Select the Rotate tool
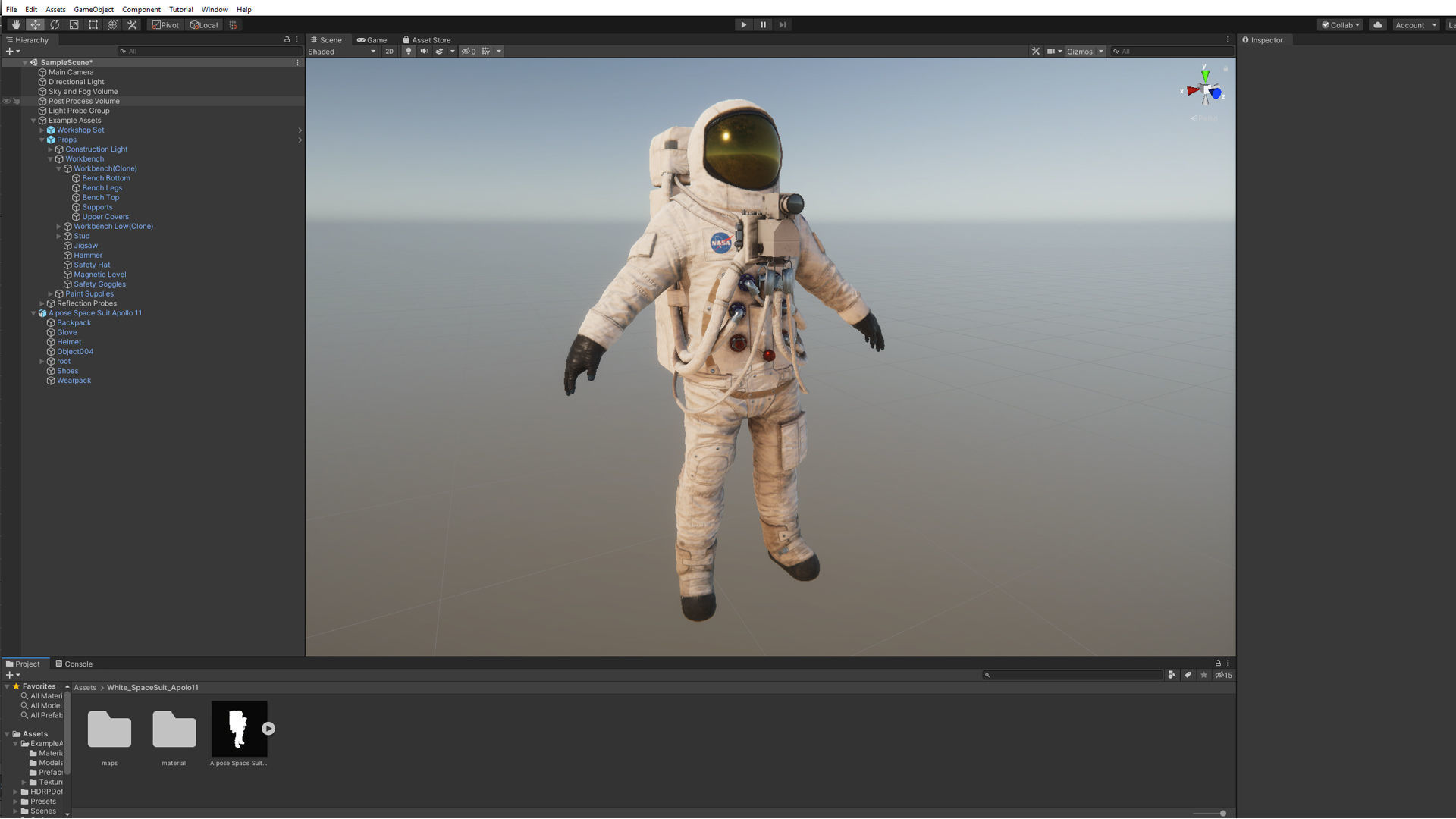 click(x=55, y=25)
